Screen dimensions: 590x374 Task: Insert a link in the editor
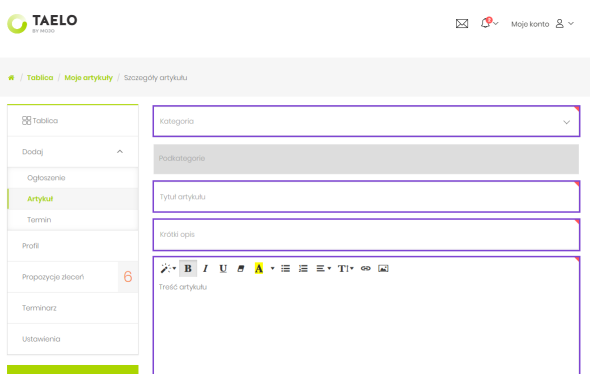366,269
